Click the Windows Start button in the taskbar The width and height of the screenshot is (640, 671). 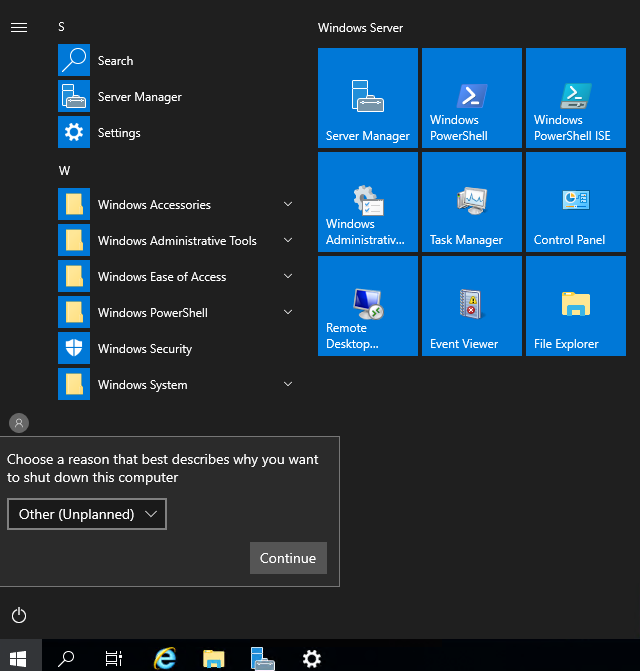(18, 658)
